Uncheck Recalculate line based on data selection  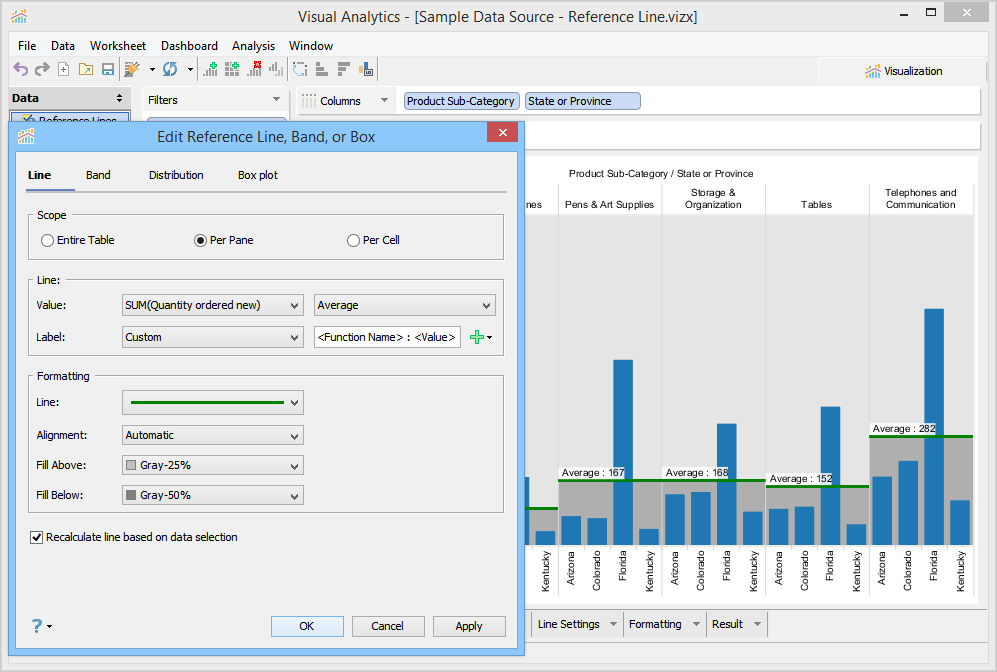pyautogui.click(x=37, y=537)
